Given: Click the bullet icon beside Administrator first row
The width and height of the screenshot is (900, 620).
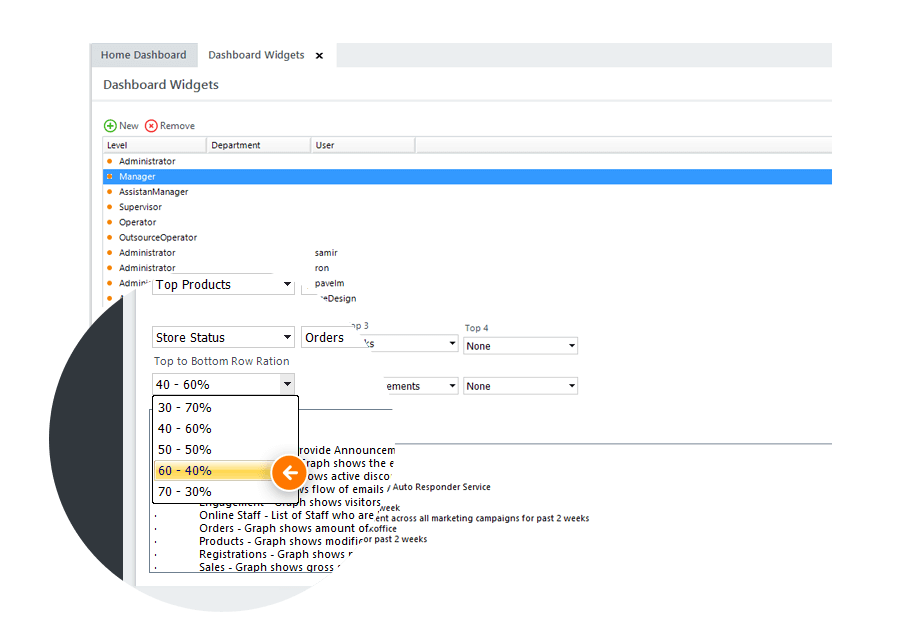Looking at the screenshot, I should (x=110, y=161).
